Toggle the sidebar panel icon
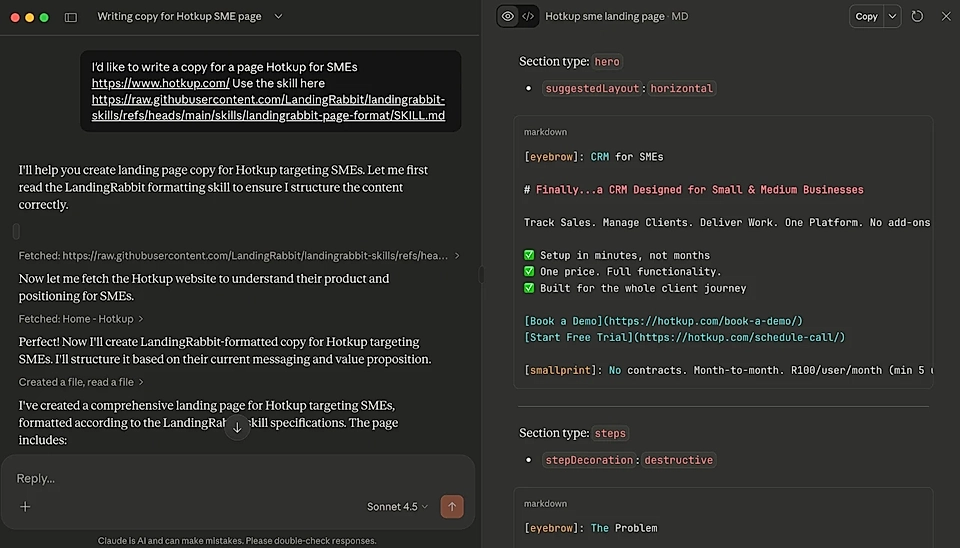Screen dimensions: 960x548 point(71,17)
